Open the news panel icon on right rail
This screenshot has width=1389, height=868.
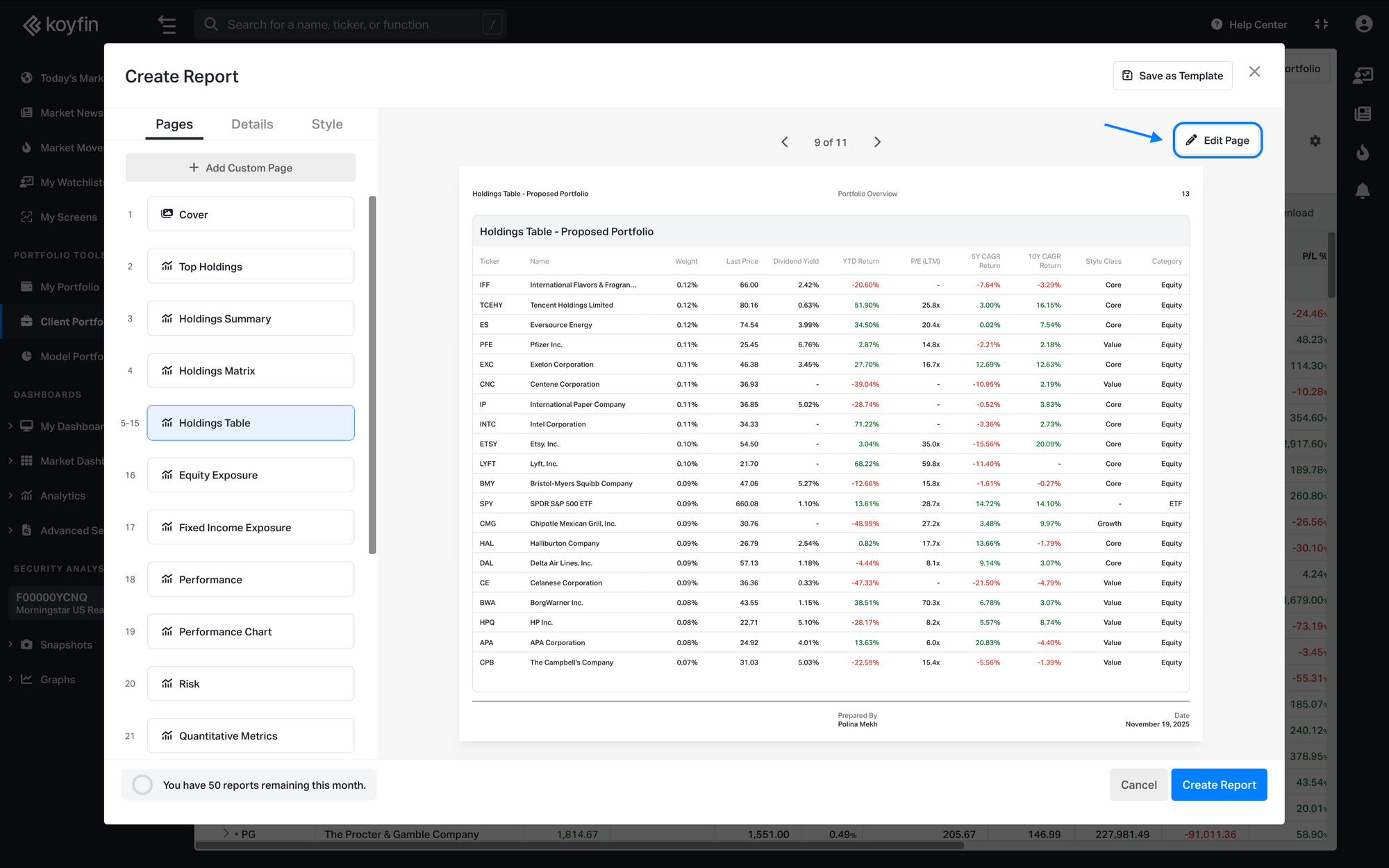coord(1363,114)
